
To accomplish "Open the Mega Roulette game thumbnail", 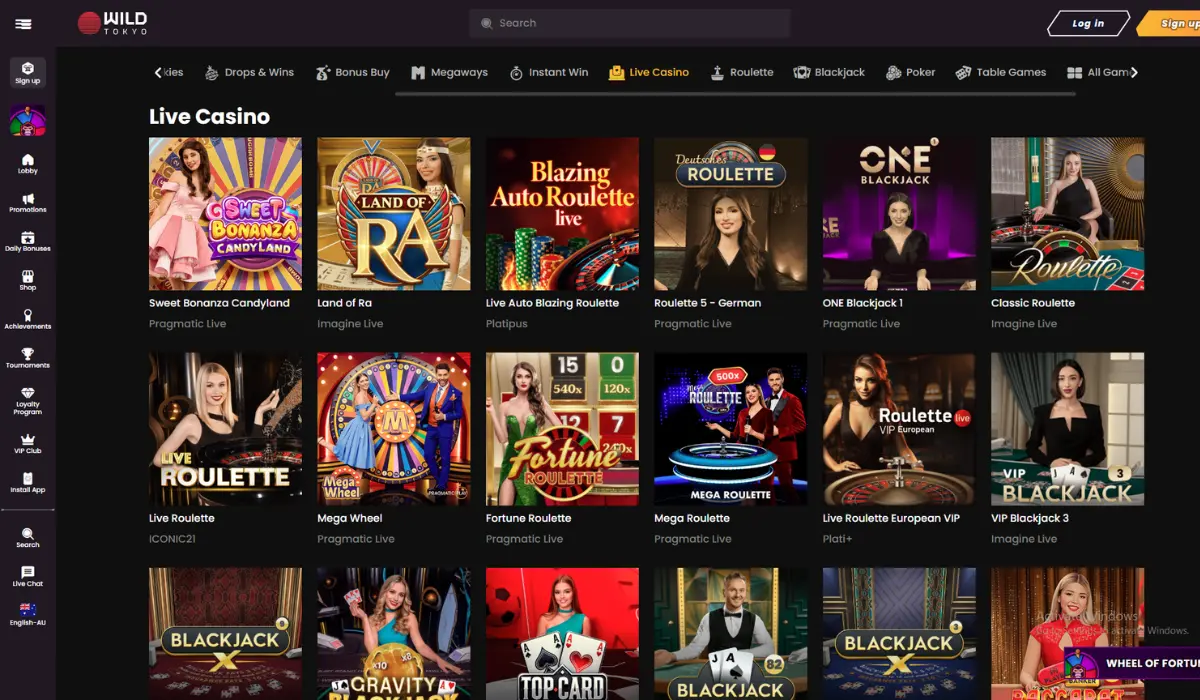I will pyautogui.click(x=731, y=429).
